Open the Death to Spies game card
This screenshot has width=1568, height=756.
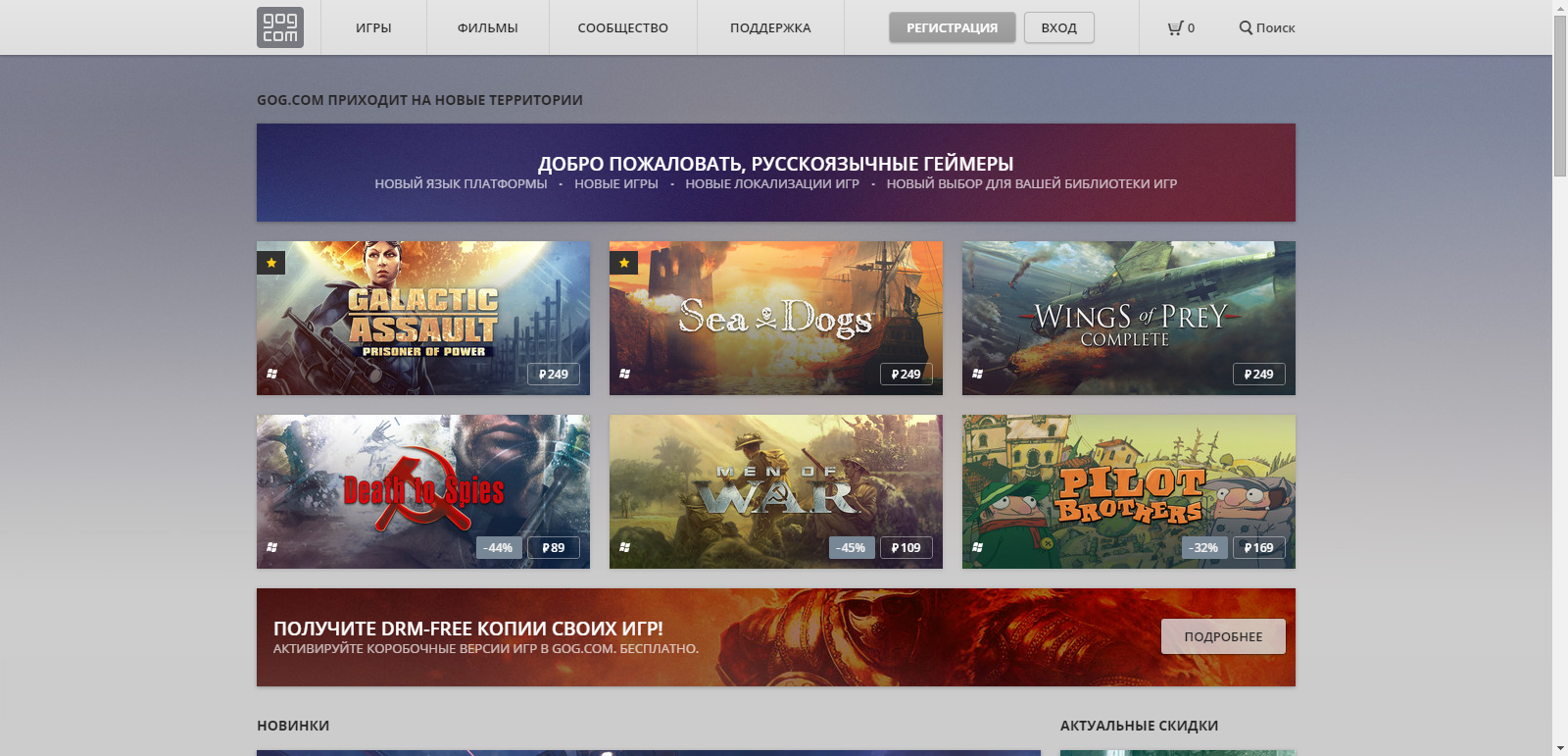pos(423,491)
